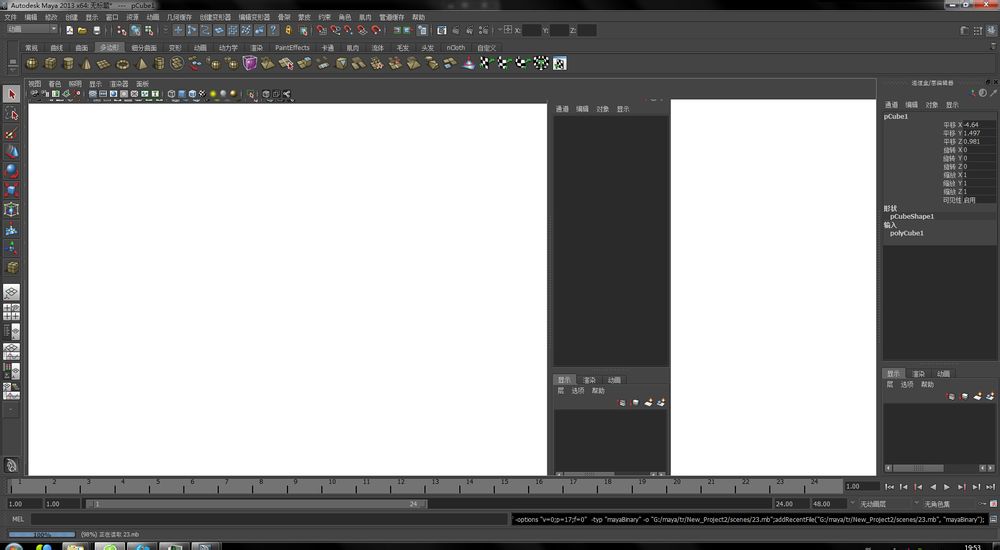Switch to the 多边形 shelf tab
1000x550 pixels.
point(109,47)
